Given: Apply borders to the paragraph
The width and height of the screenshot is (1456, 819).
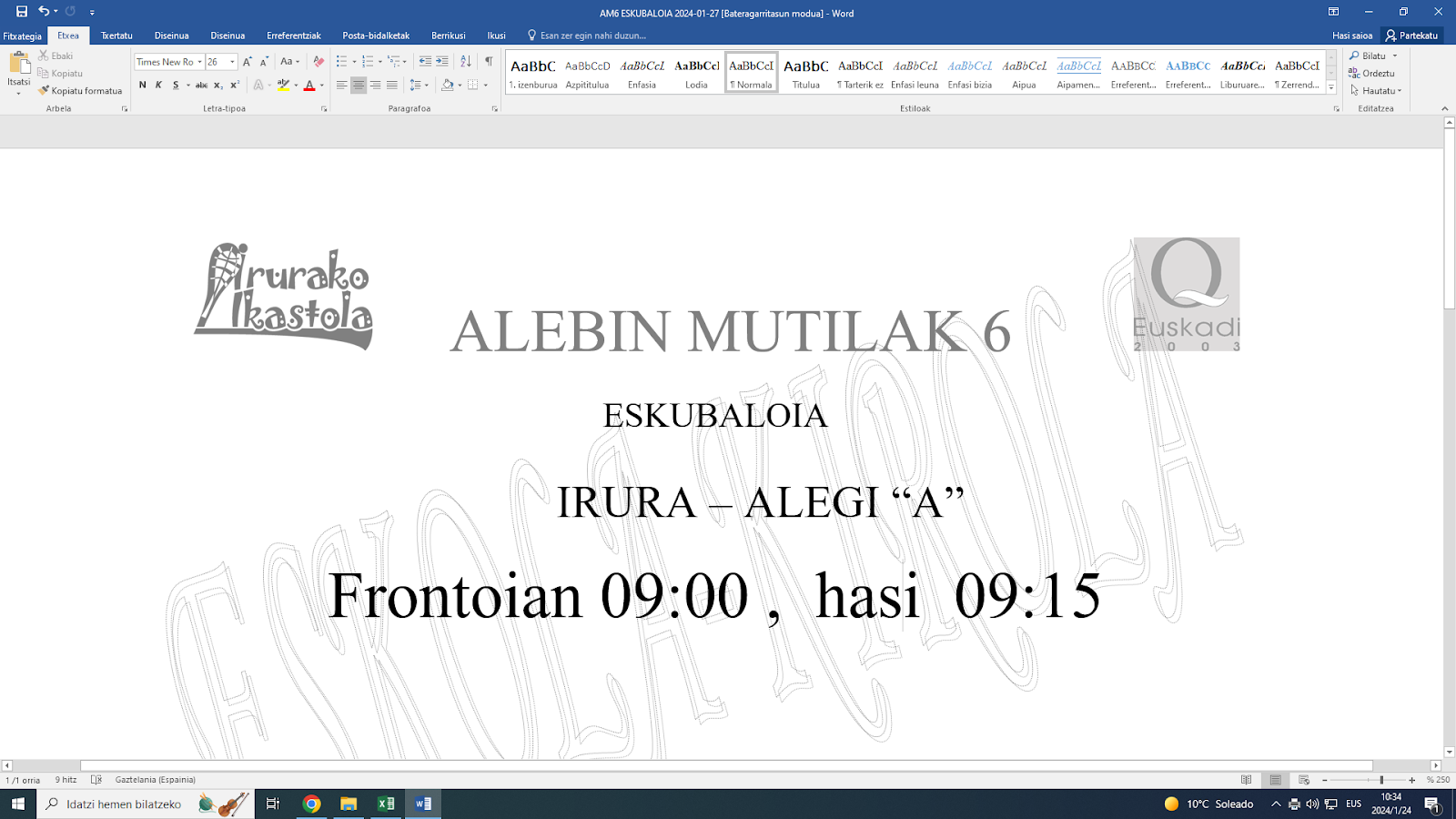Looking at the screenshot, I should (473, 86).
